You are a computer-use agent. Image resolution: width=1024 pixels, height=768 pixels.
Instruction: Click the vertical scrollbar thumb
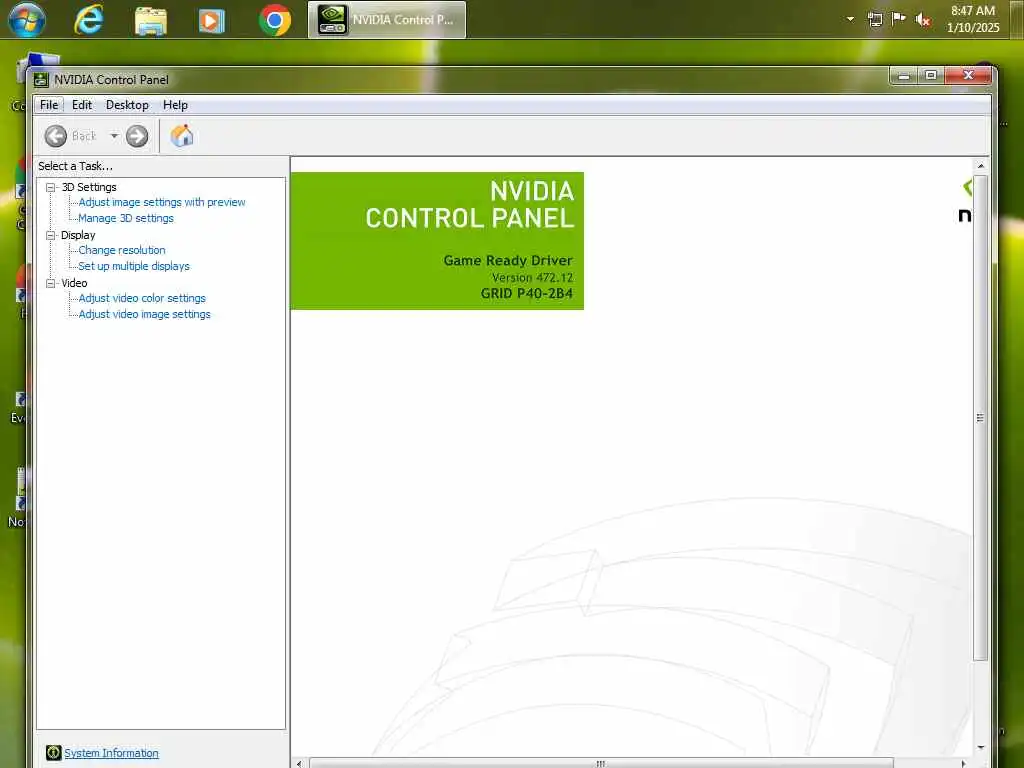980,418
